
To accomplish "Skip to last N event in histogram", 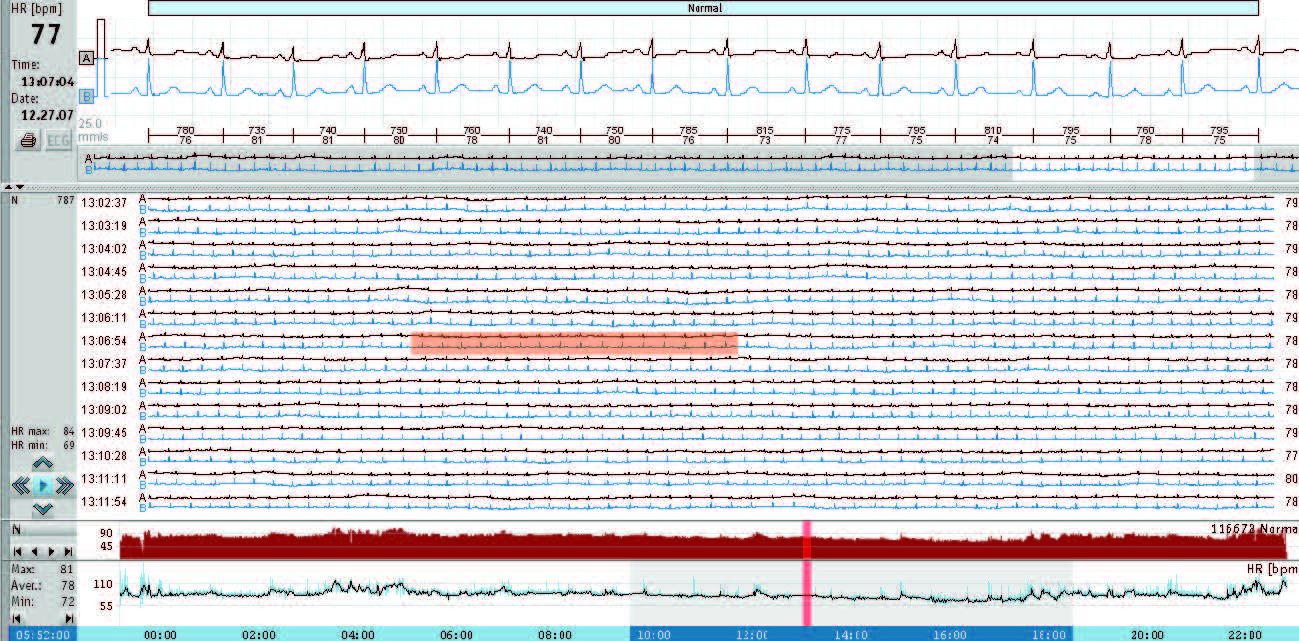I will (67, 551).
